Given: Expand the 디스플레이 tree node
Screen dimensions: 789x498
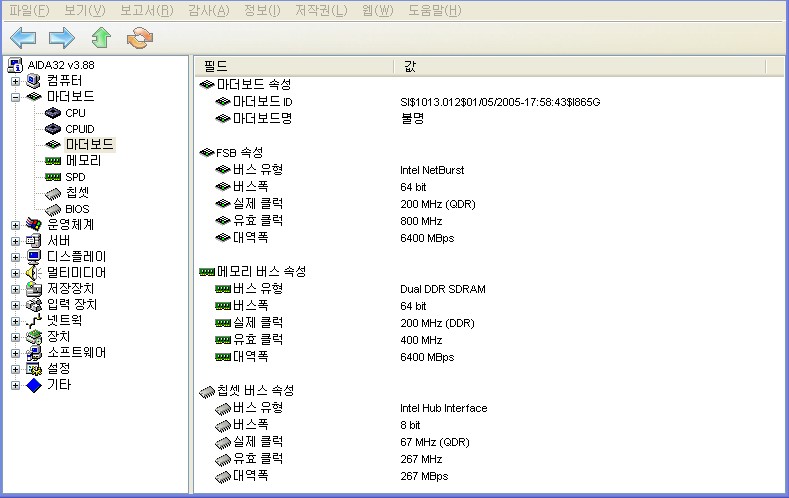Looking at the screenshot, I should point(16,258).
